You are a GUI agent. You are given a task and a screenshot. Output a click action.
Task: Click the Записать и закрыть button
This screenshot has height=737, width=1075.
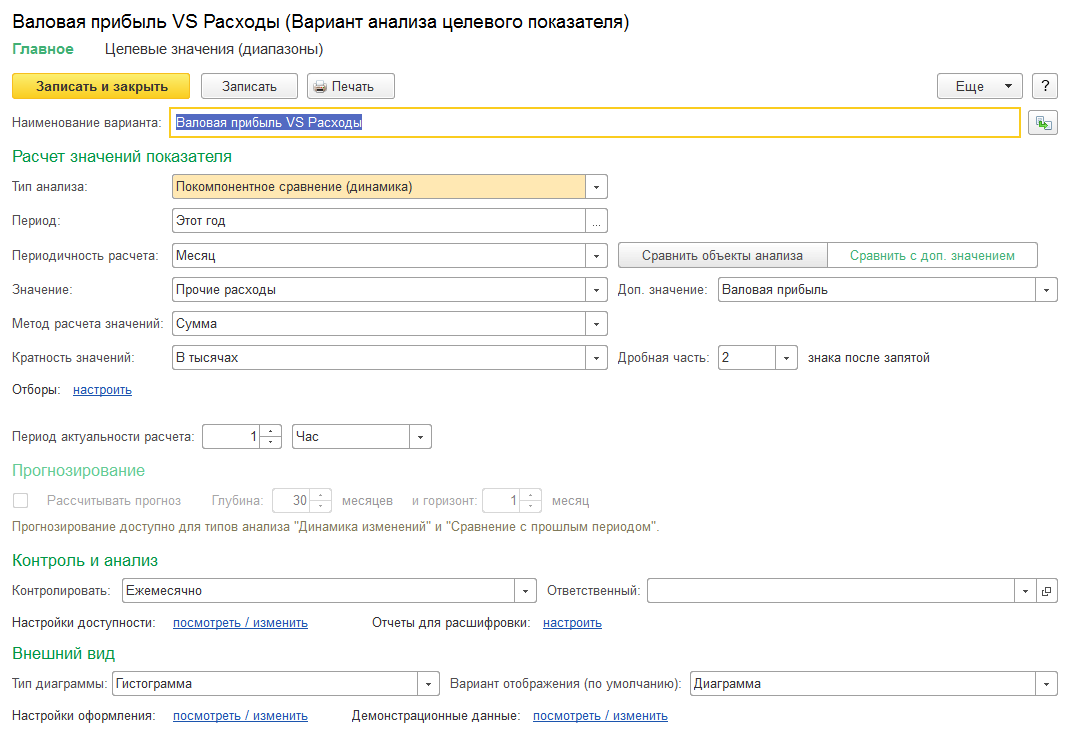coord(102,87)
